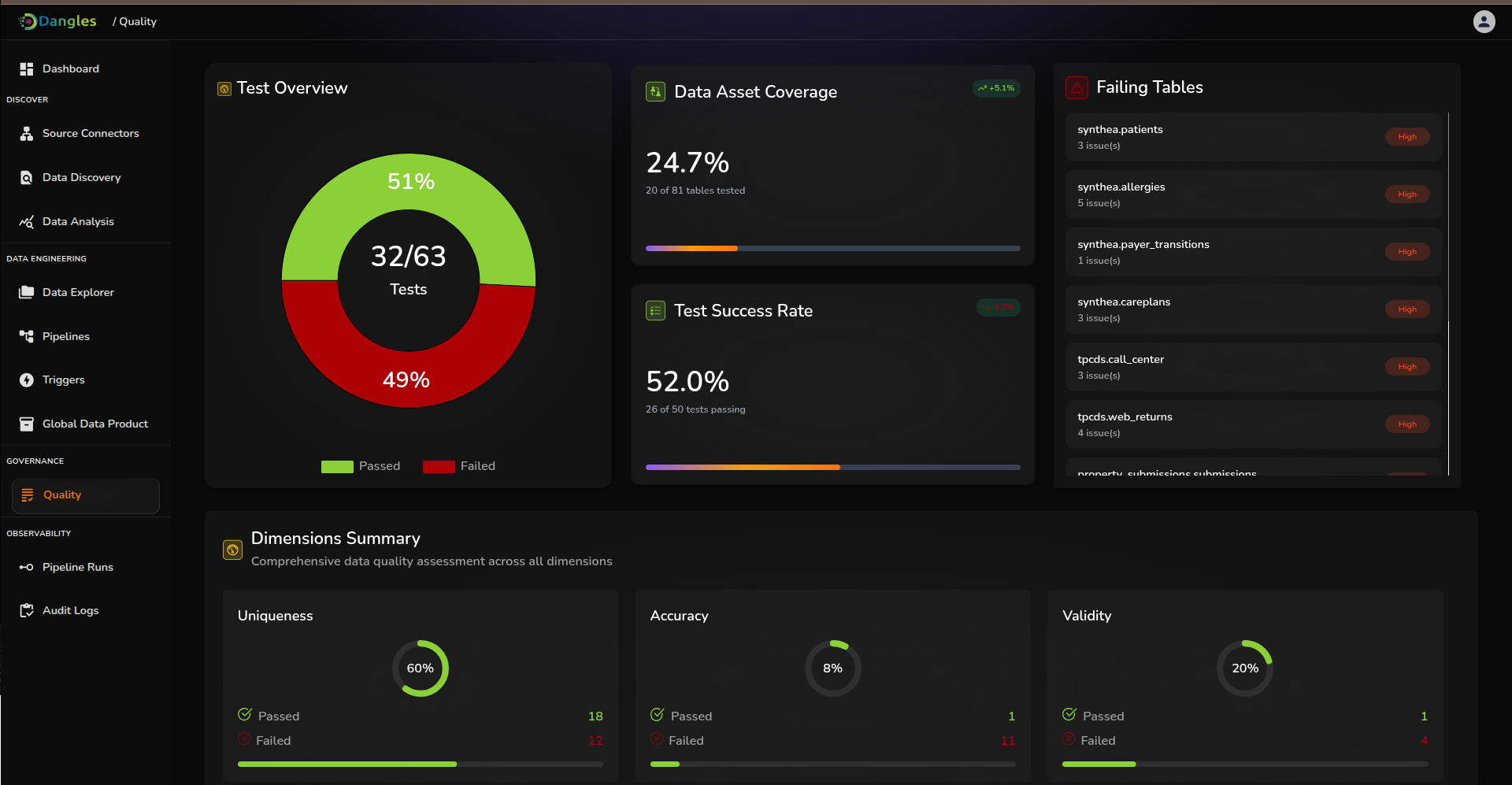Click the Audit Logs clipboard icon
1512x785 pixels.
(27, 611)
